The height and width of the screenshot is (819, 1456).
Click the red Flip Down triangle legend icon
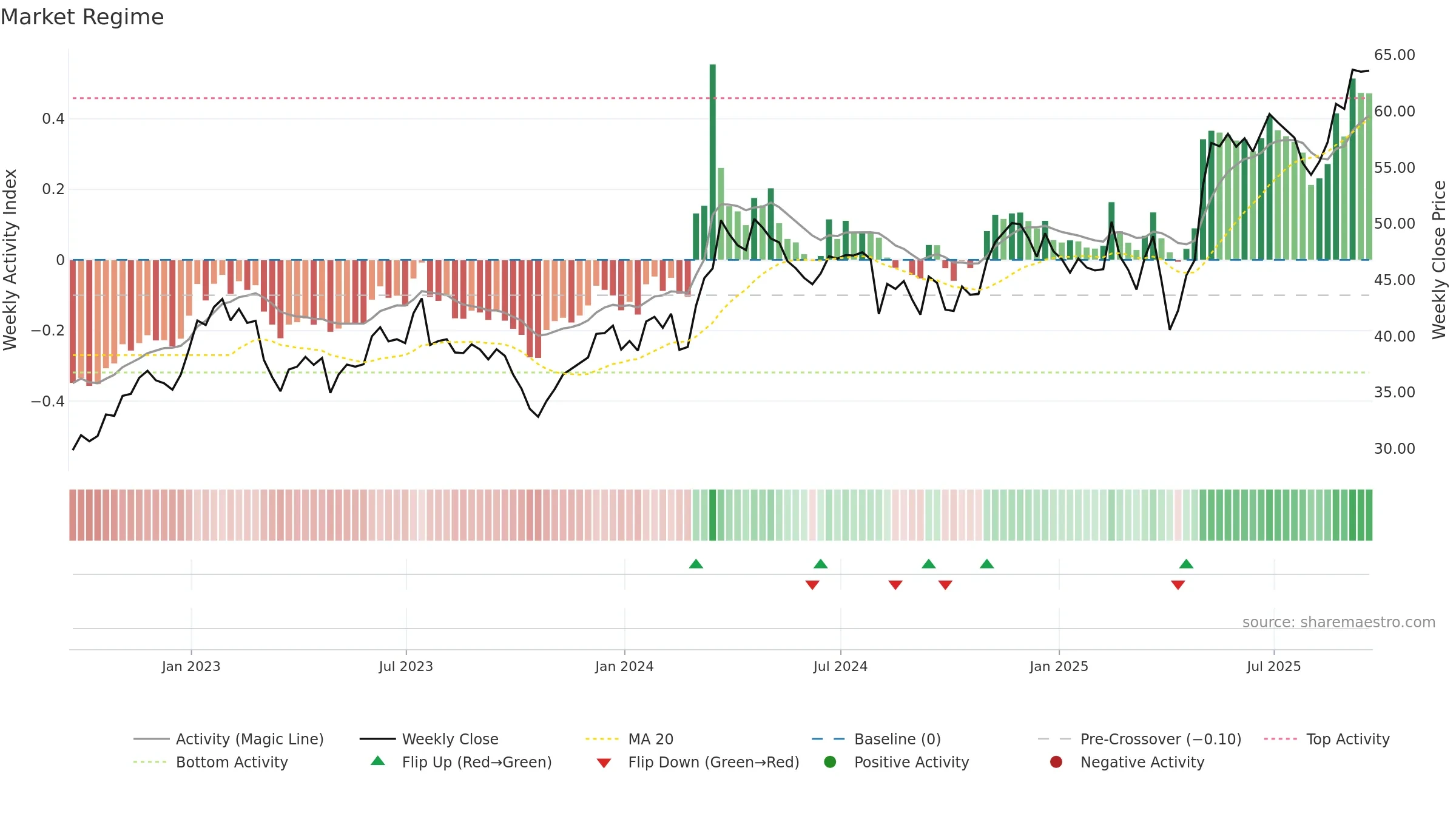click(604, 763)
